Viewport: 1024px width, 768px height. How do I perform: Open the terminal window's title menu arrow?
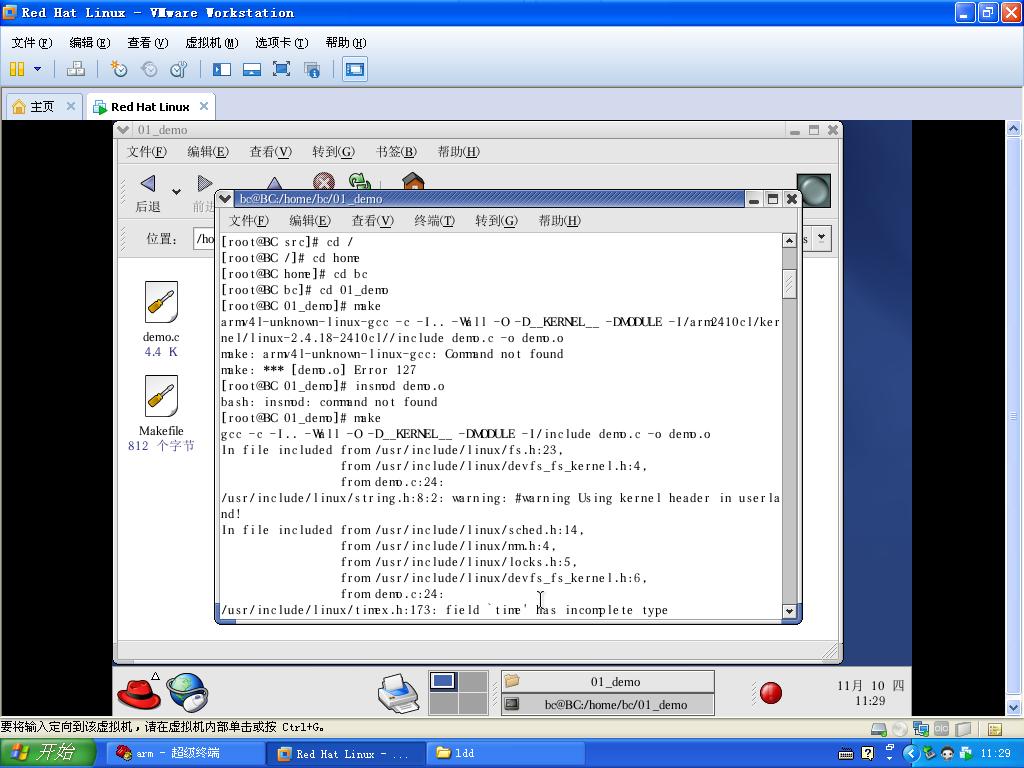point(224,199)
